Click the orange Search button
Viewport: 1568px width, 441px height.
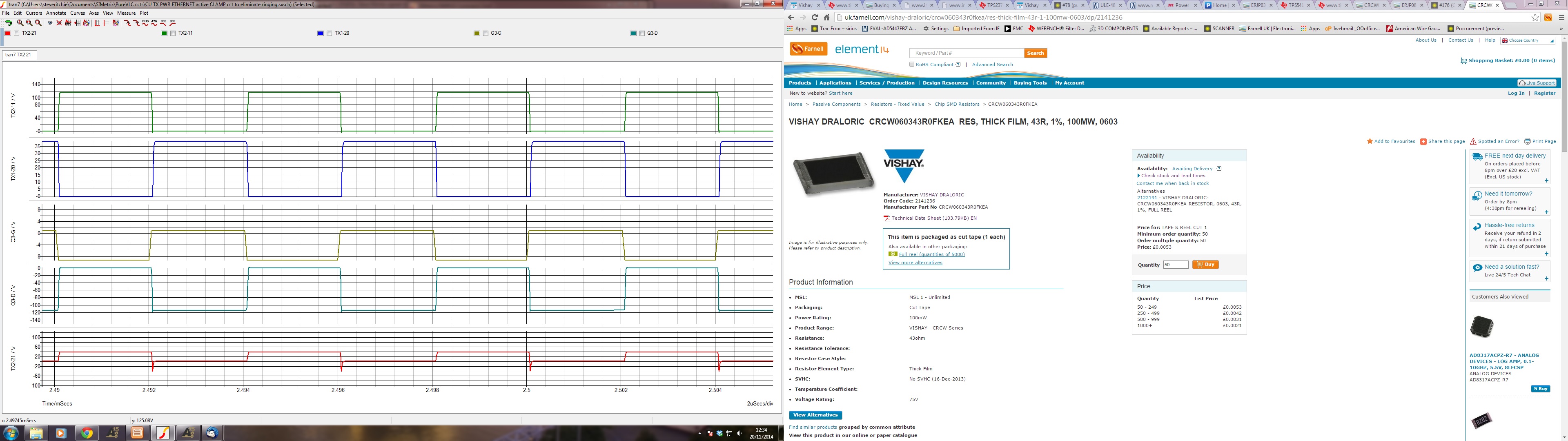pos(1036,53)
